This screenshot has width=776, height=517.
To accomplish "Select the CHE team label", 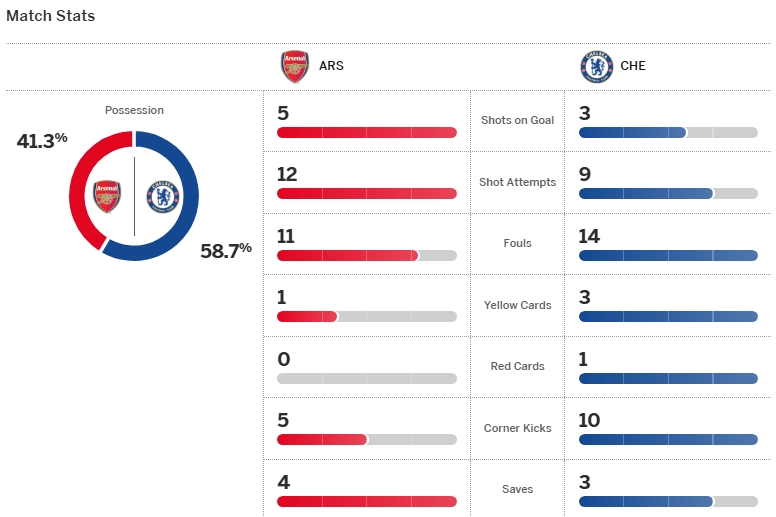I will [x=633, y=66].
